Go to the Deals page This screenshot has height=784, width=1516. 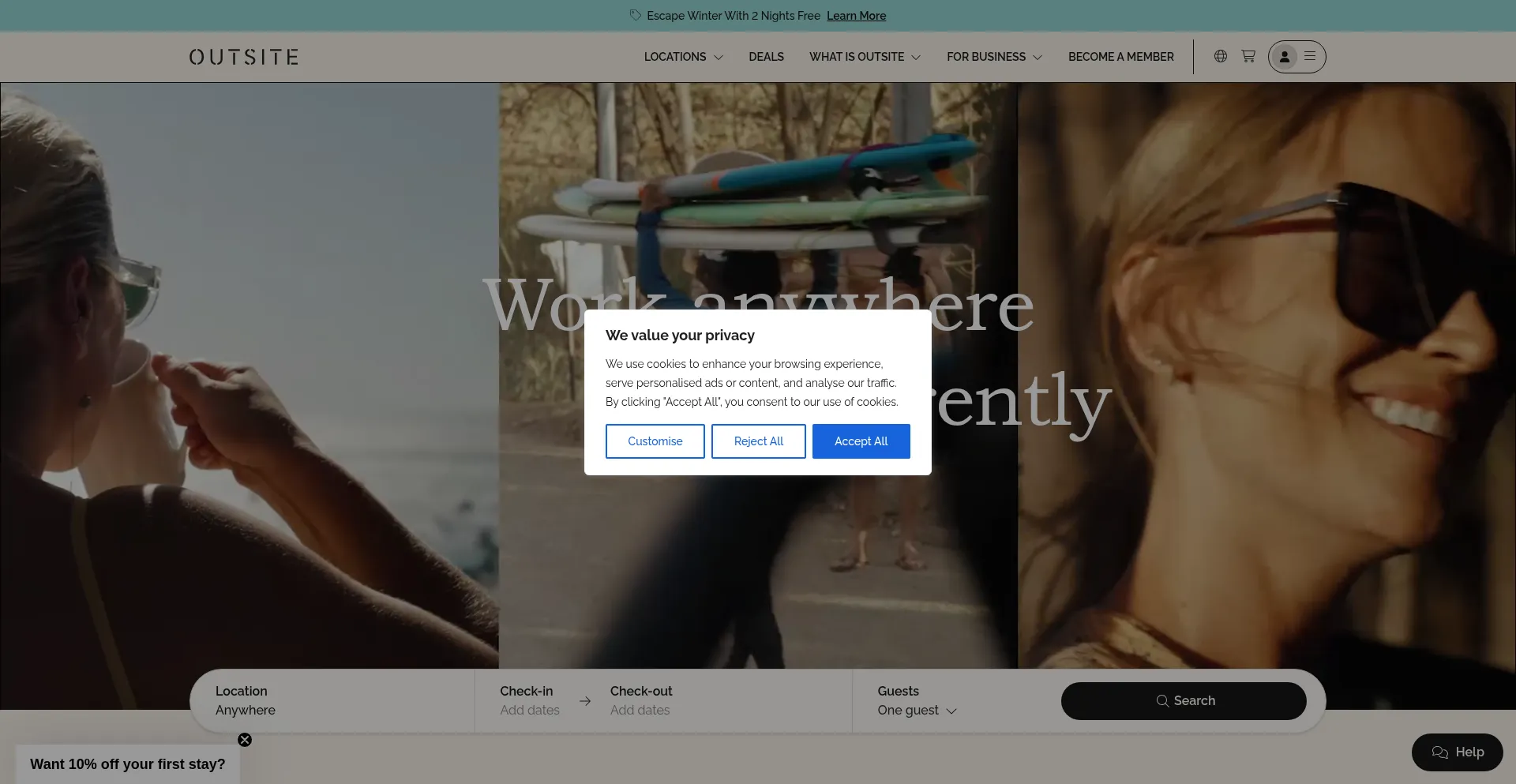(766, 57)
